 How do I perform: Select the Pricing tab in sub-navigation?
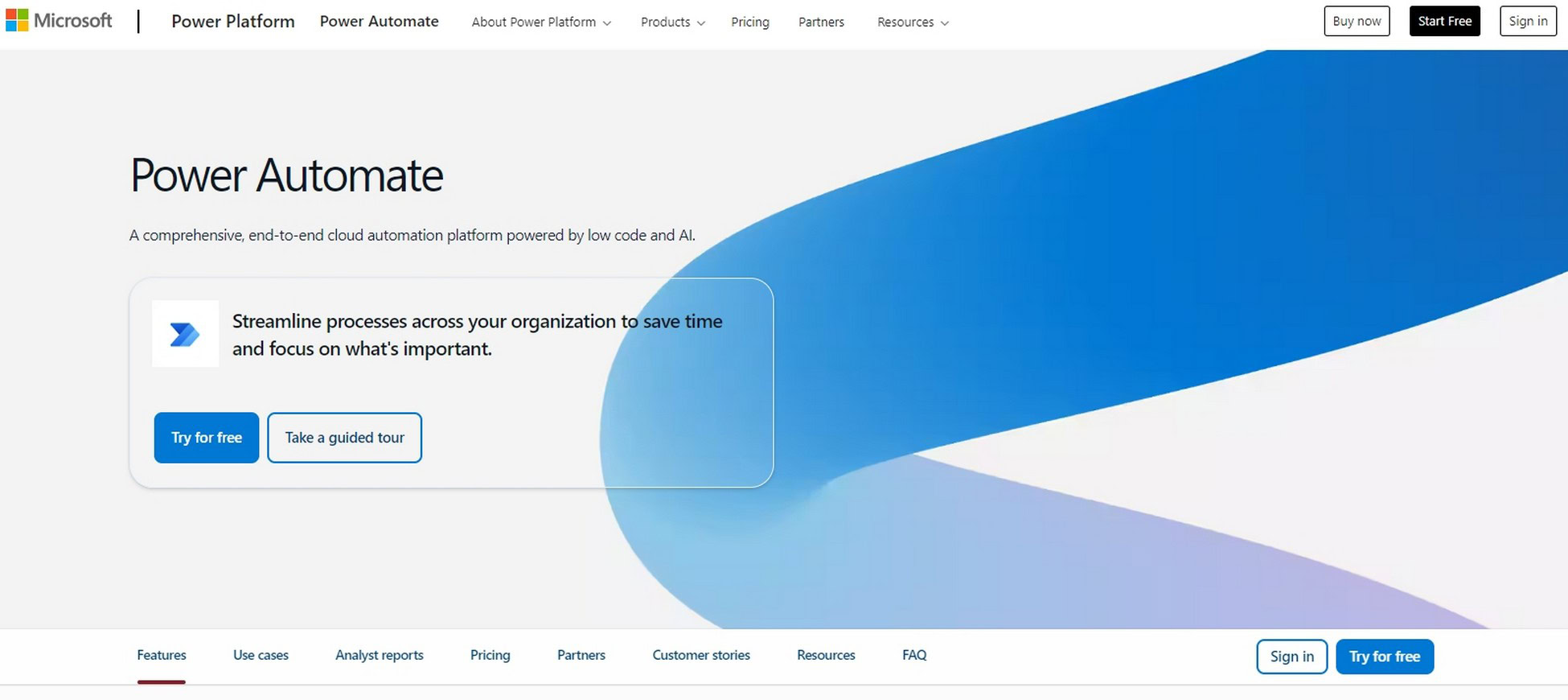click(x=491, y=655)
